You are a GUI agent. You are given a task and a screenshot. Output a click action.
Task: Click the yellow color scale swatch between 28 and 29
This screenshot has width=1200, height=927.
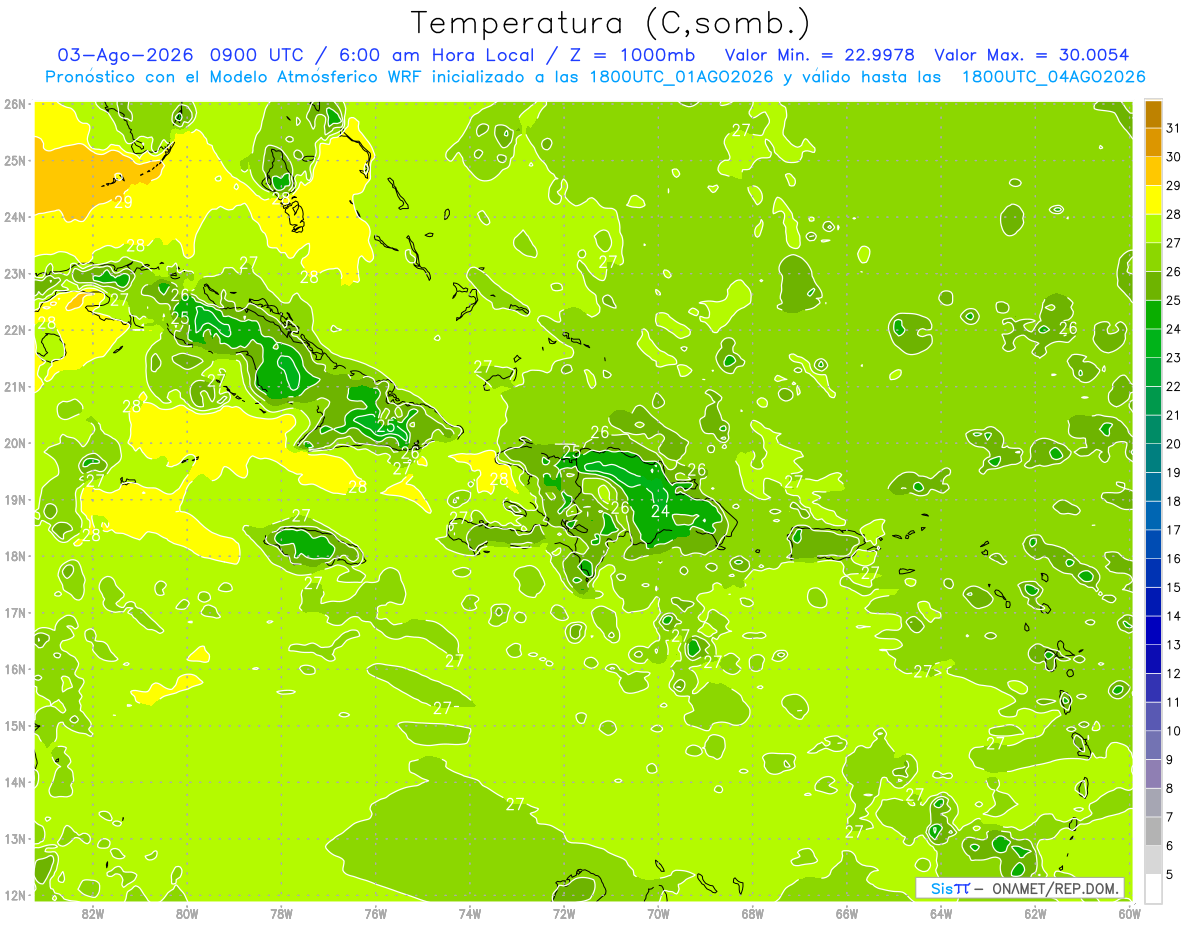[1153, 200]
